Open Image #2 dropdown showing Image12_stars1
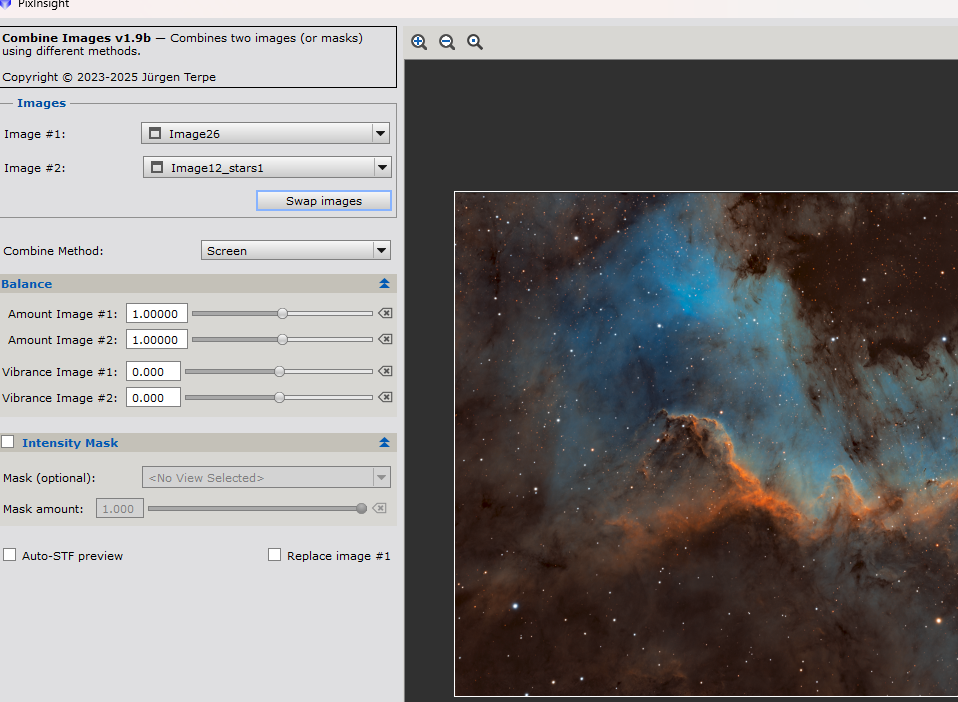The height and width of the screenshot is (702, 958). [x=267, y=167]
